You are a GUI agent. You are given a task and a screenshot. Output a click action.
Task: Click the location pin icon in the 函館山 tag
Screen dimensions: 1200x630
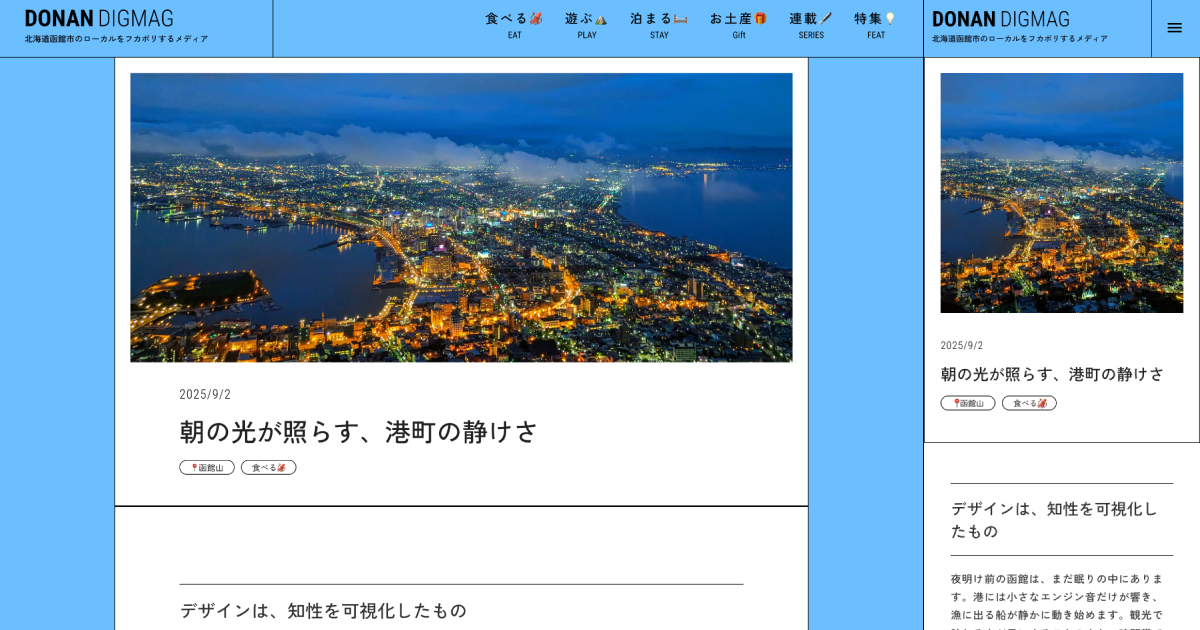click(x=195, y=466)
